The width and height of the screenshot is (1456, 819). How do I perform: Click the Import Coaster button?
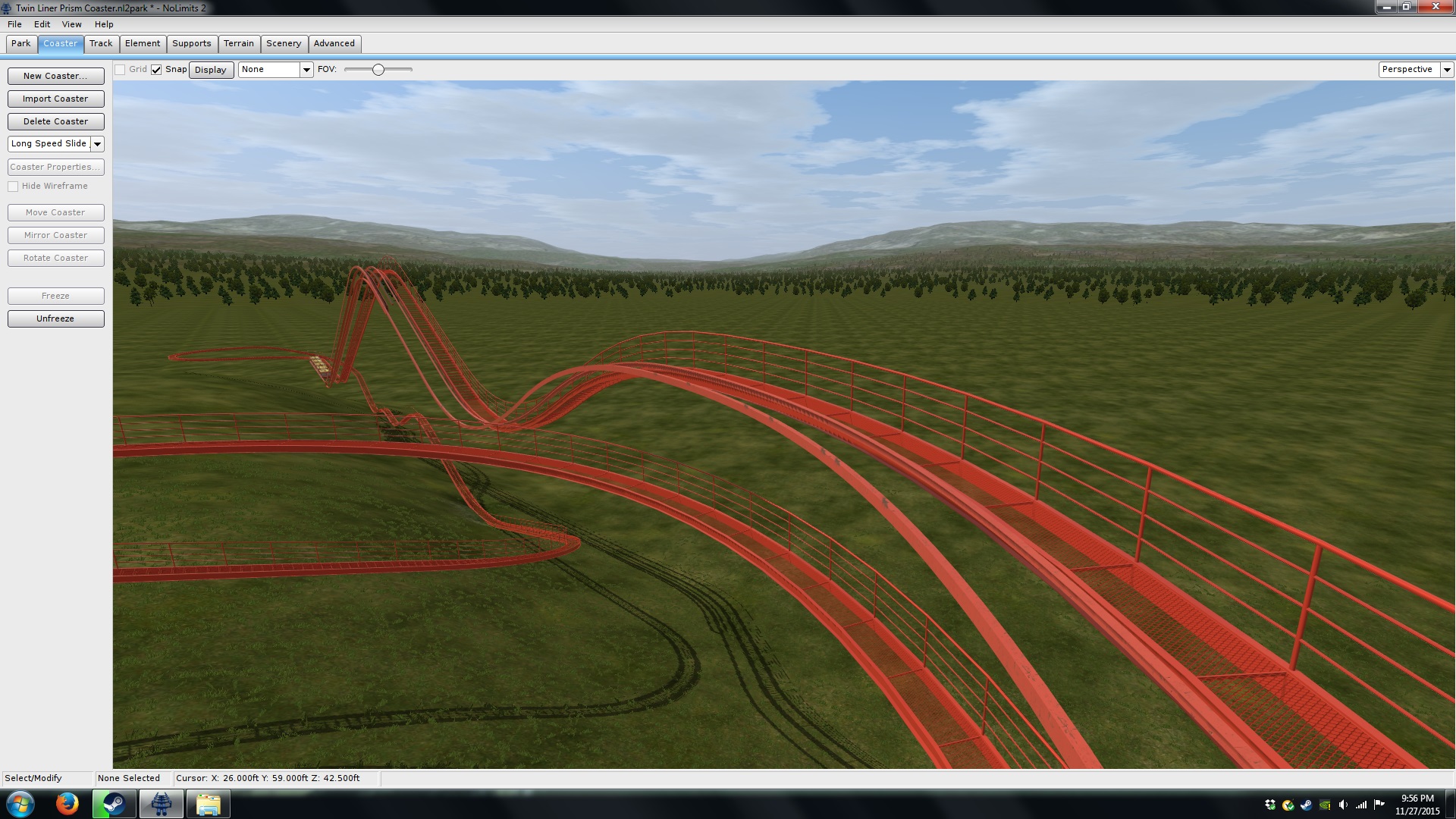(55, 99)
